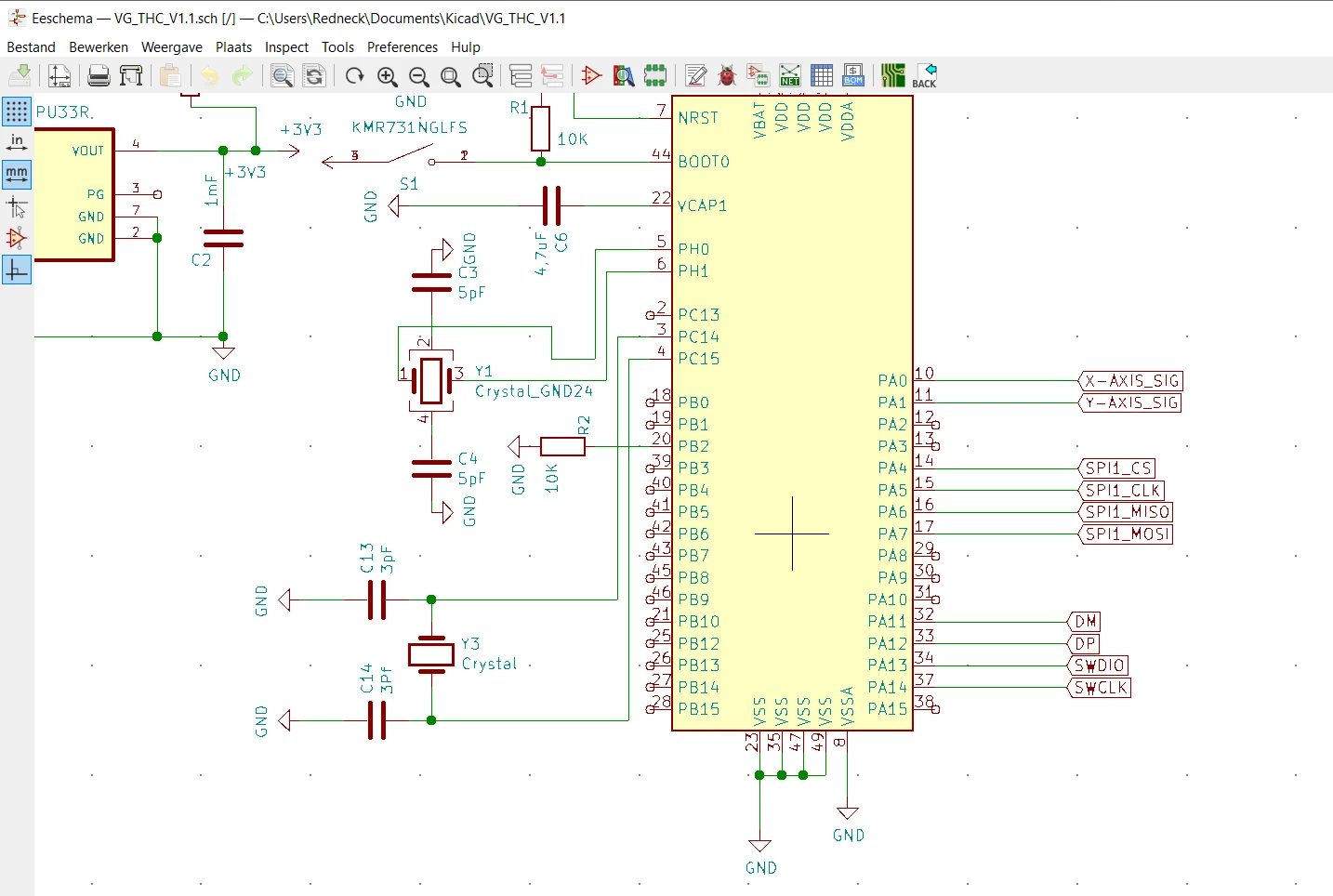Select the X-AXIS_SIG global label
The image size is (1333, 896).
pos(1130,381)
